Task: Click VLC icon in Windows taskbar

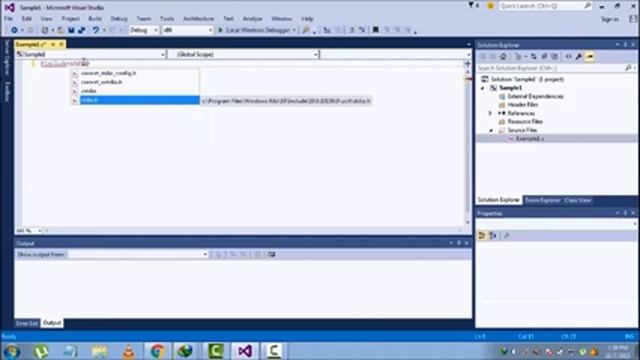Action: (x=129, y=351)
